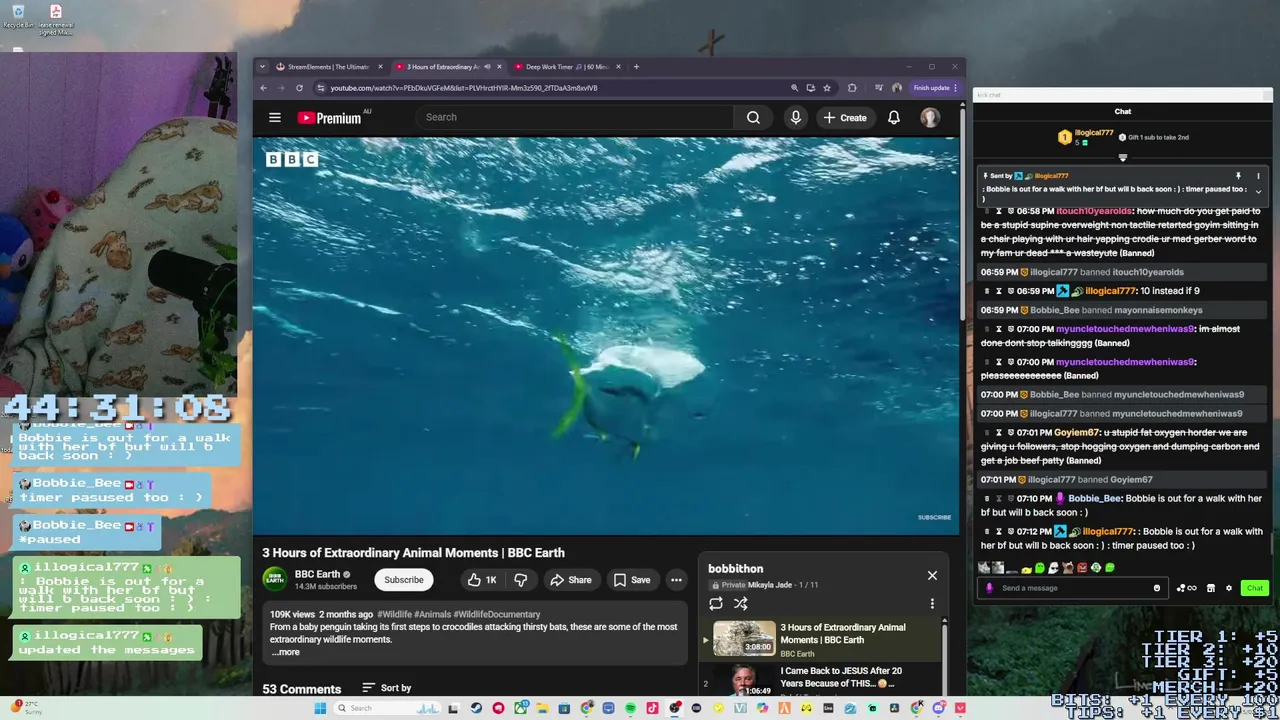Open the browser extensions puzzle icon

(x=852, y=88)
